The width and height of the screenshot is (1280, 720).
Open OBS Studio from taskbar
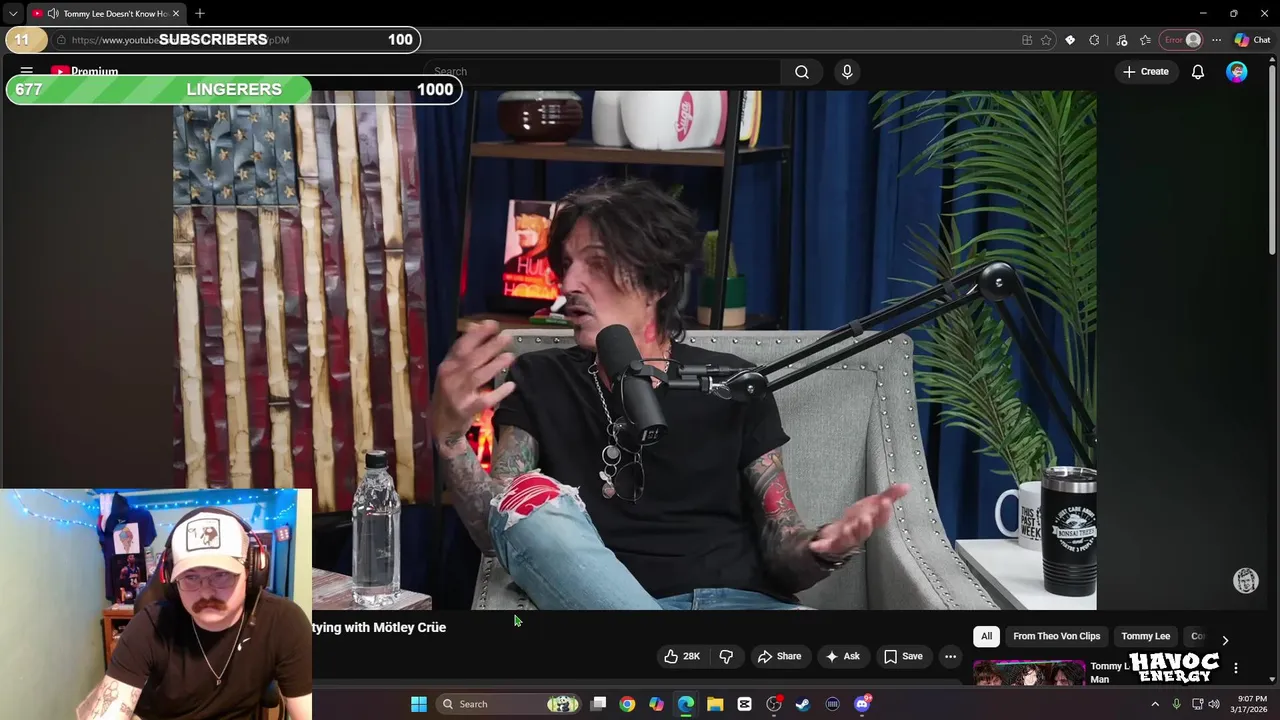coord(774,704)
